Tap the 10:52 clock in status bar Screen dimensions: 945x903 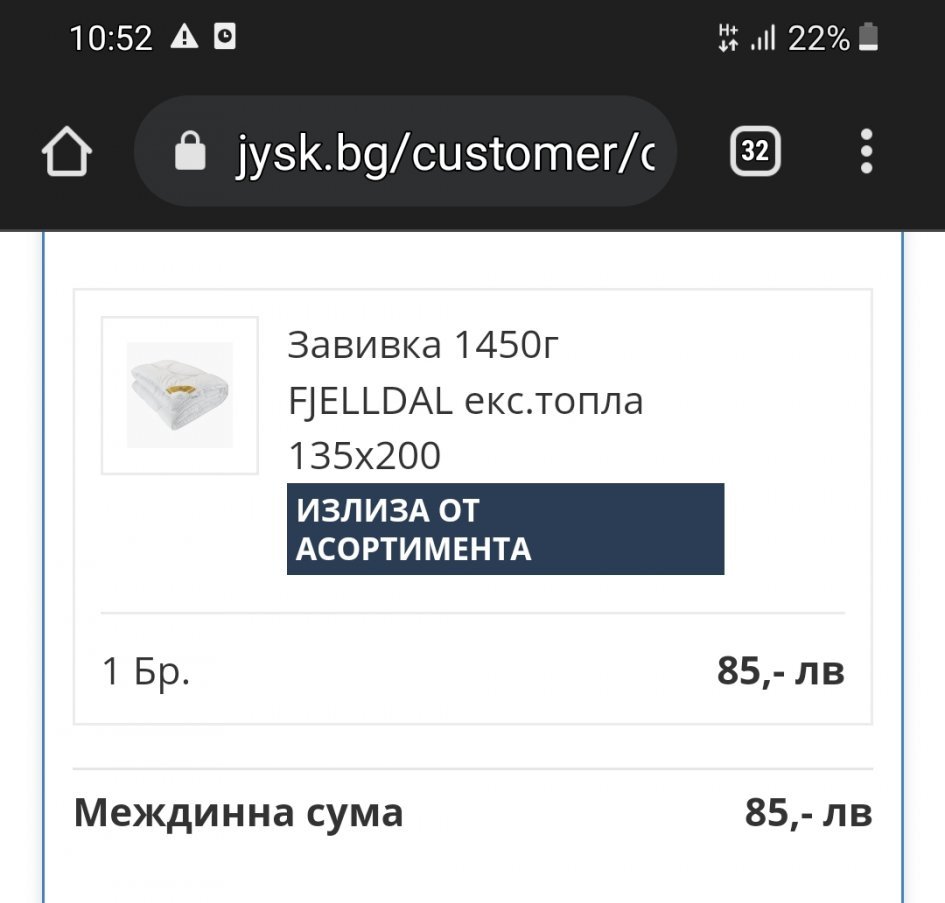111,39
